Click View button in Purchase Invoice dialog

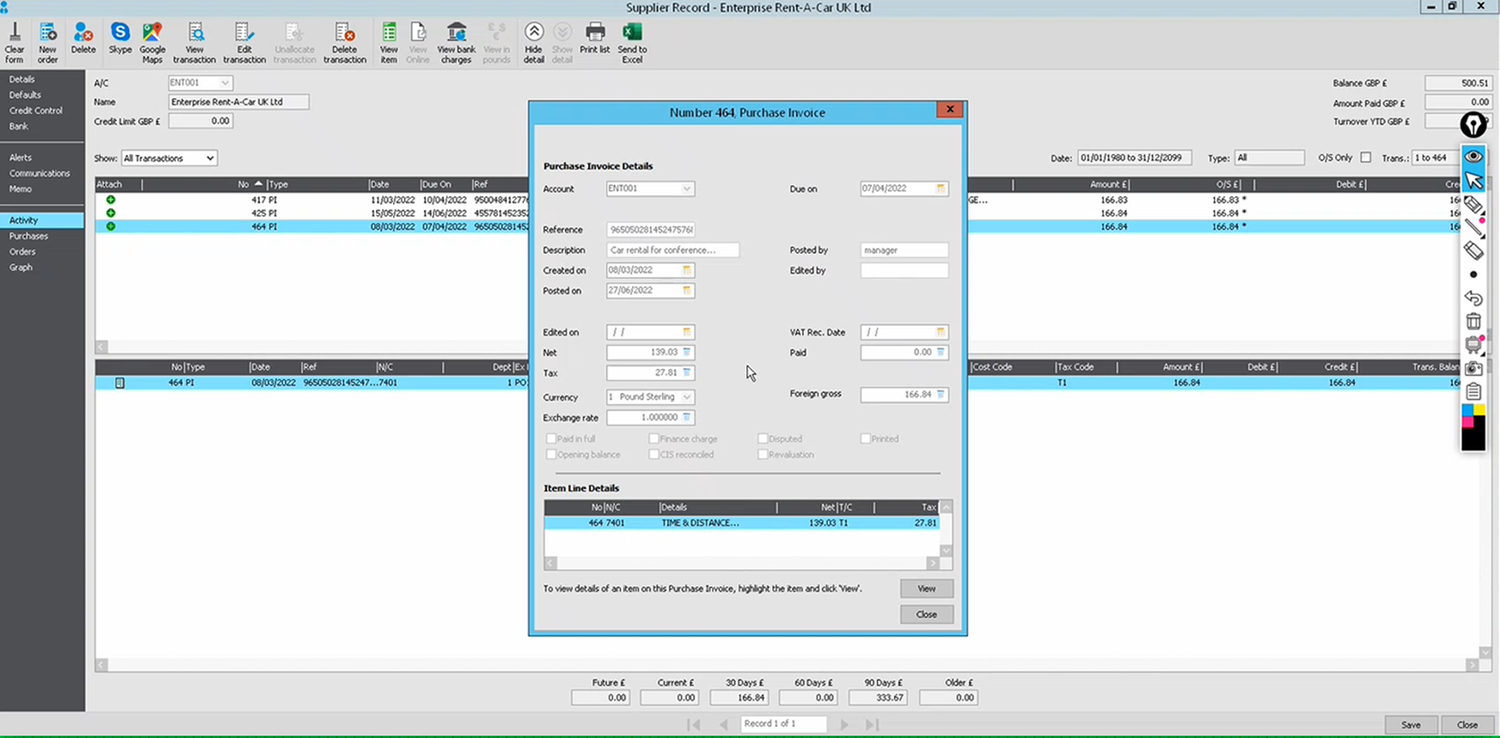click(x=926, y=588)
